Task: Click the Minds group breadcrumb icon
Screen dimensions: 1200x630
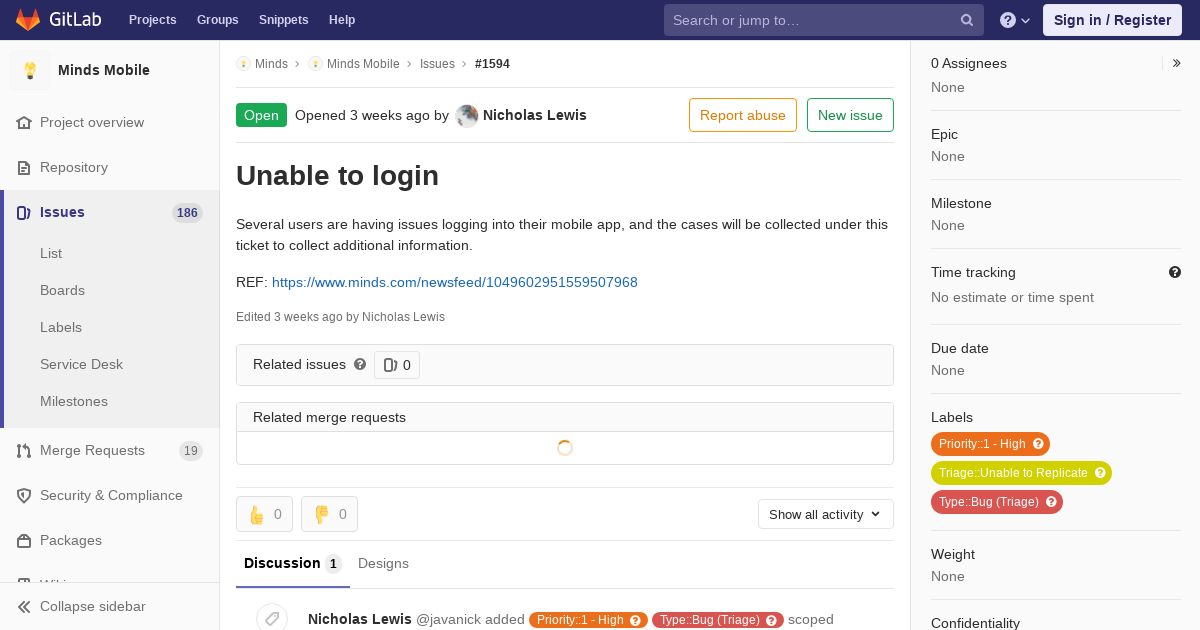Action: point(243,63)
